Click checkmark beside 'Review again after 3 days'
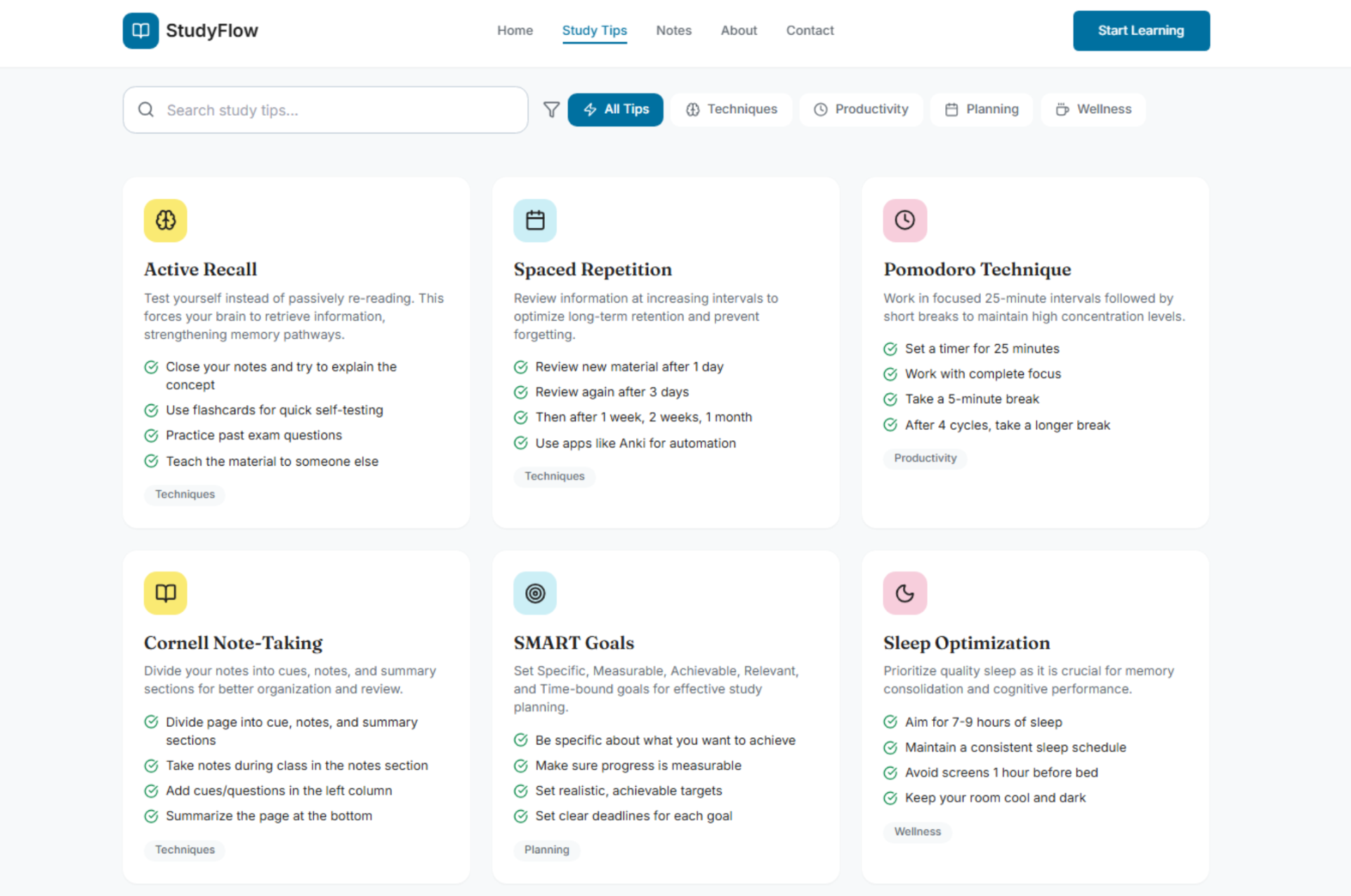 pos(520,392)
